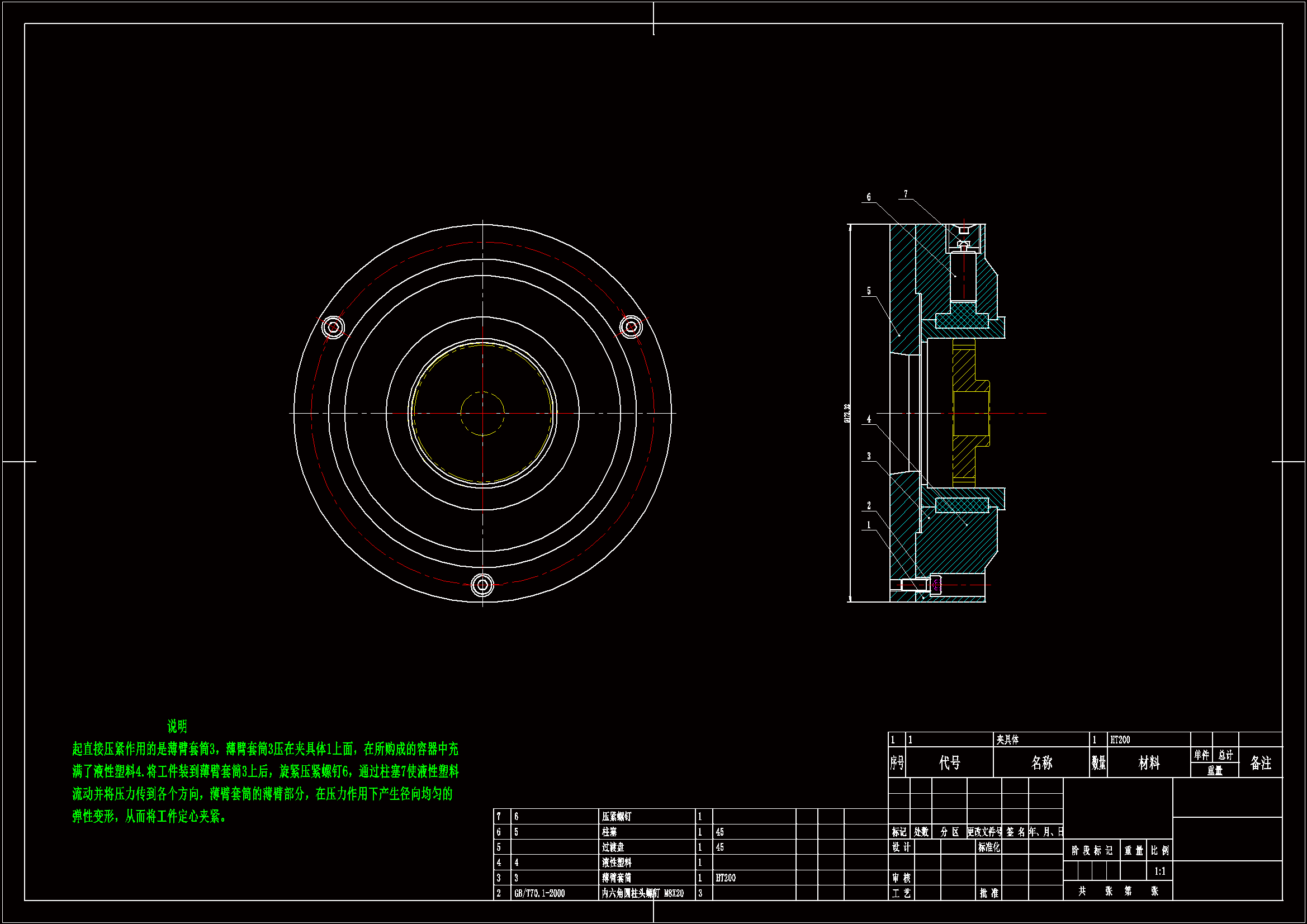Select balloon number 3 in the section view
This screenshot has height=924, width=1307.
tap(869, 456)
